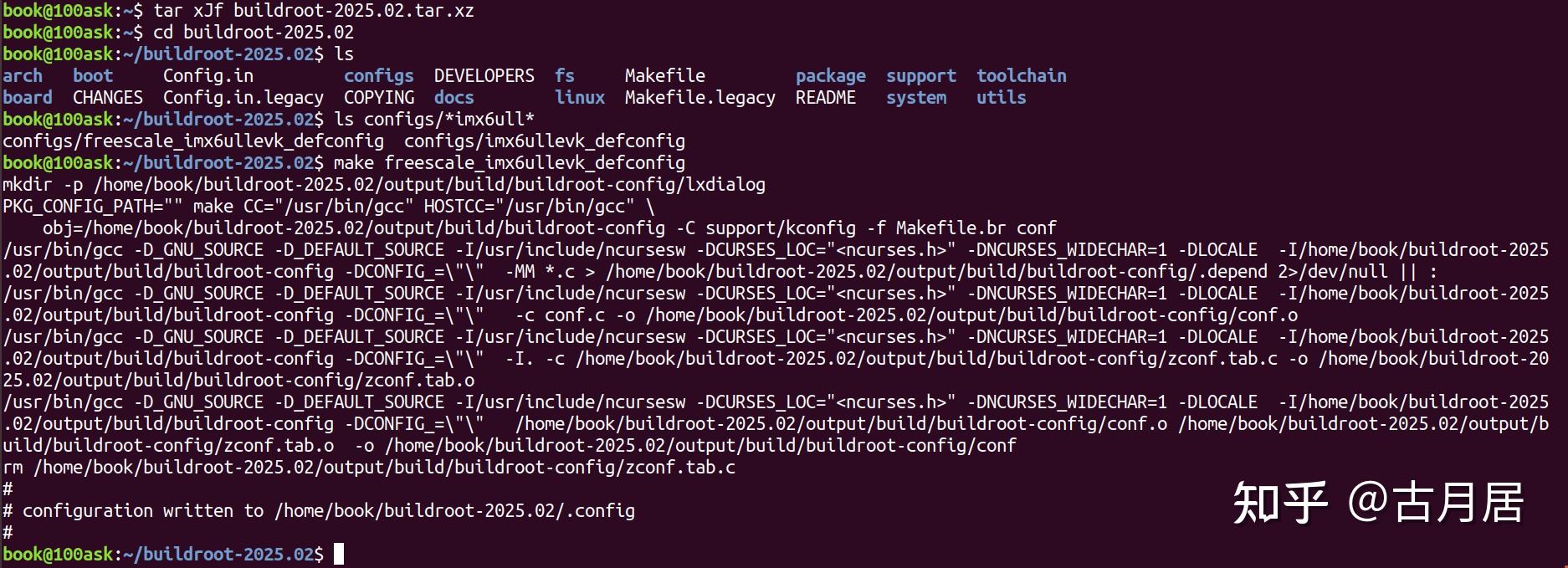Click the Config.in.legacy file name
Viewport: 1568px width, 568px height.
(243, 98)
